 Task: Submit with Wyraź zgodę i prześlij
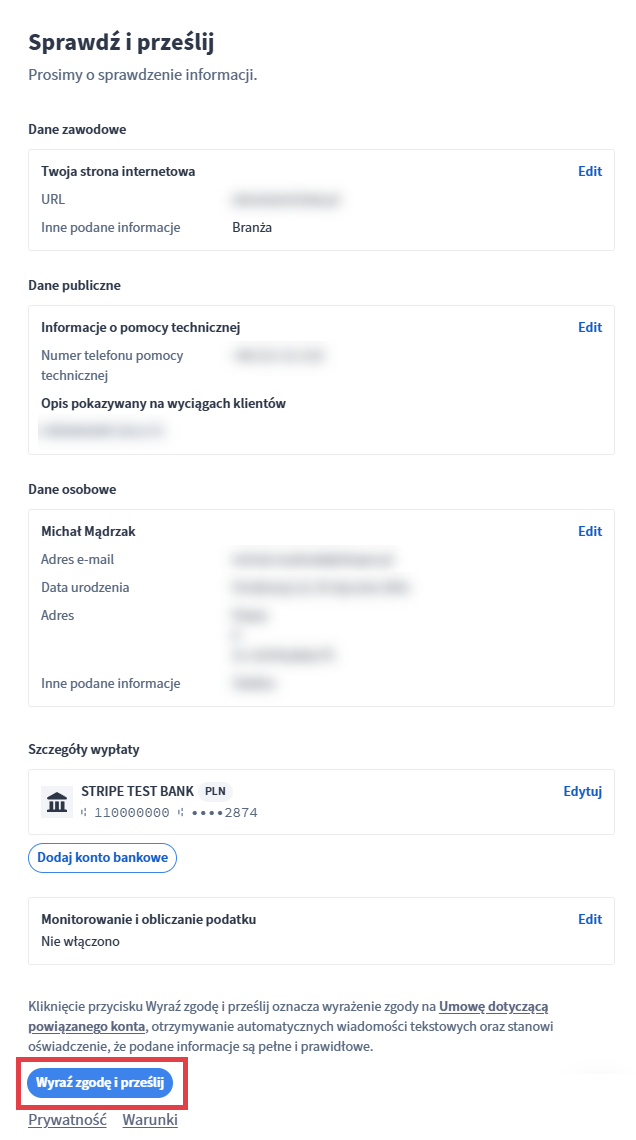(100, 1082)
